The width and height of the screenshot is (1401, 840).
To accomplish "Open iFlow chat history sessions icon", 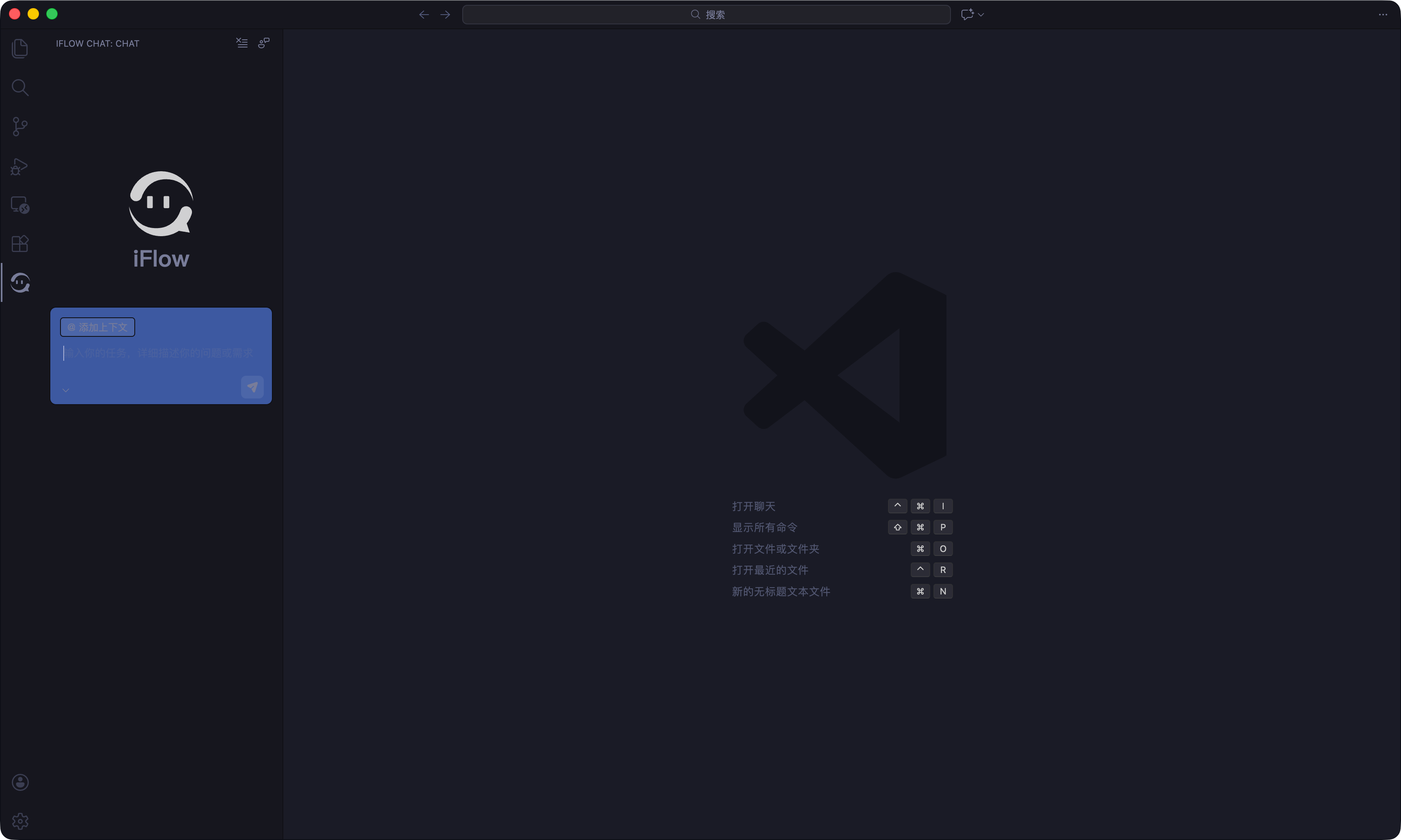I will (264, 43).
